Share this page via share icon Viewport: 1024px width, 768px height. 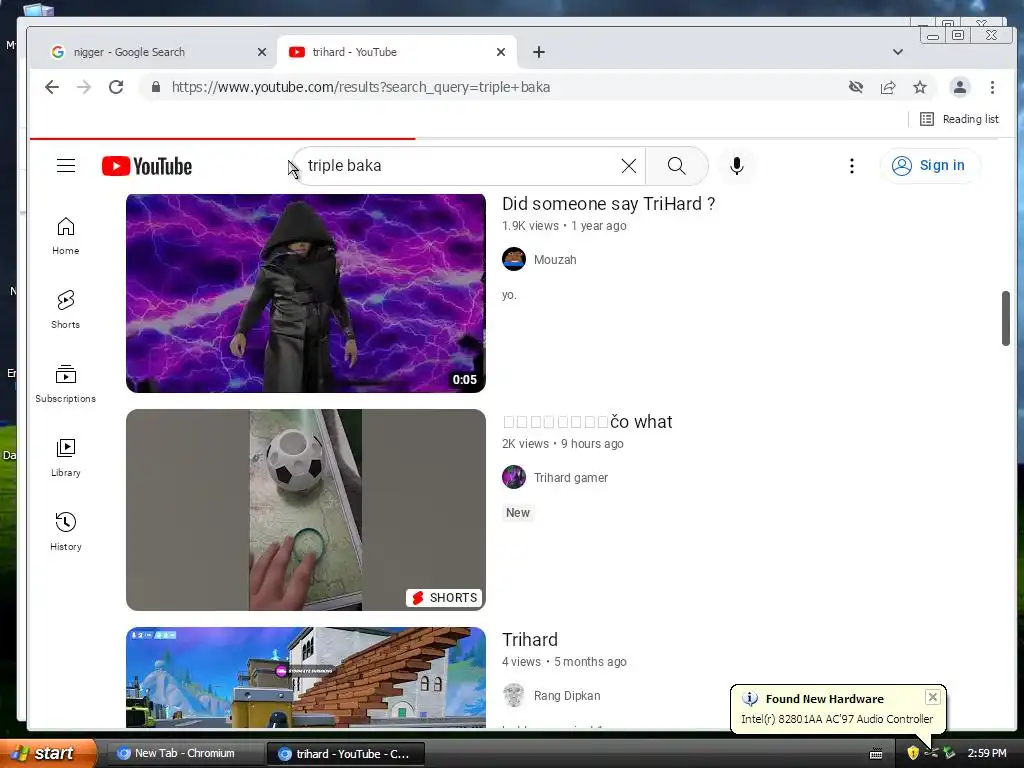(888, 87)
